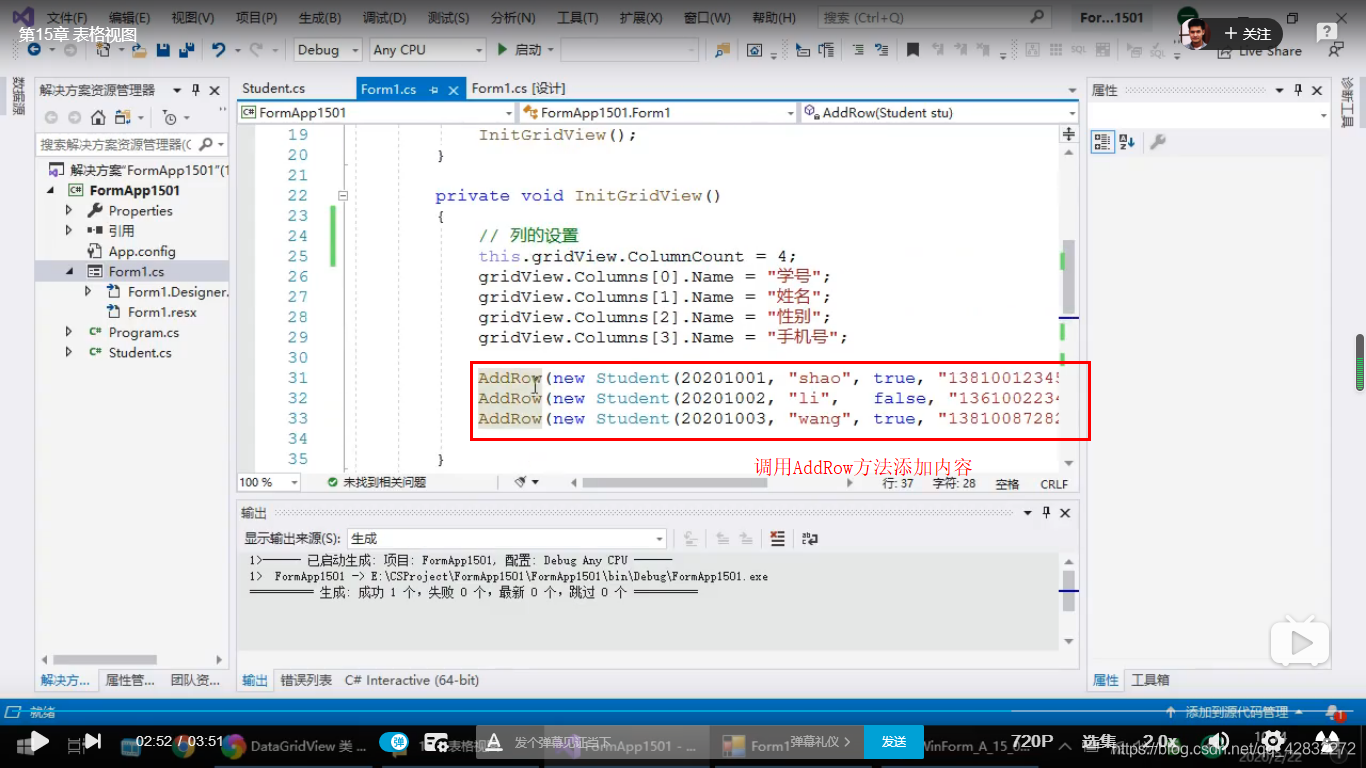Switch to the 工具箱 tab
The height and width of the screenshot is (768, 1366).
point(1150,680)
